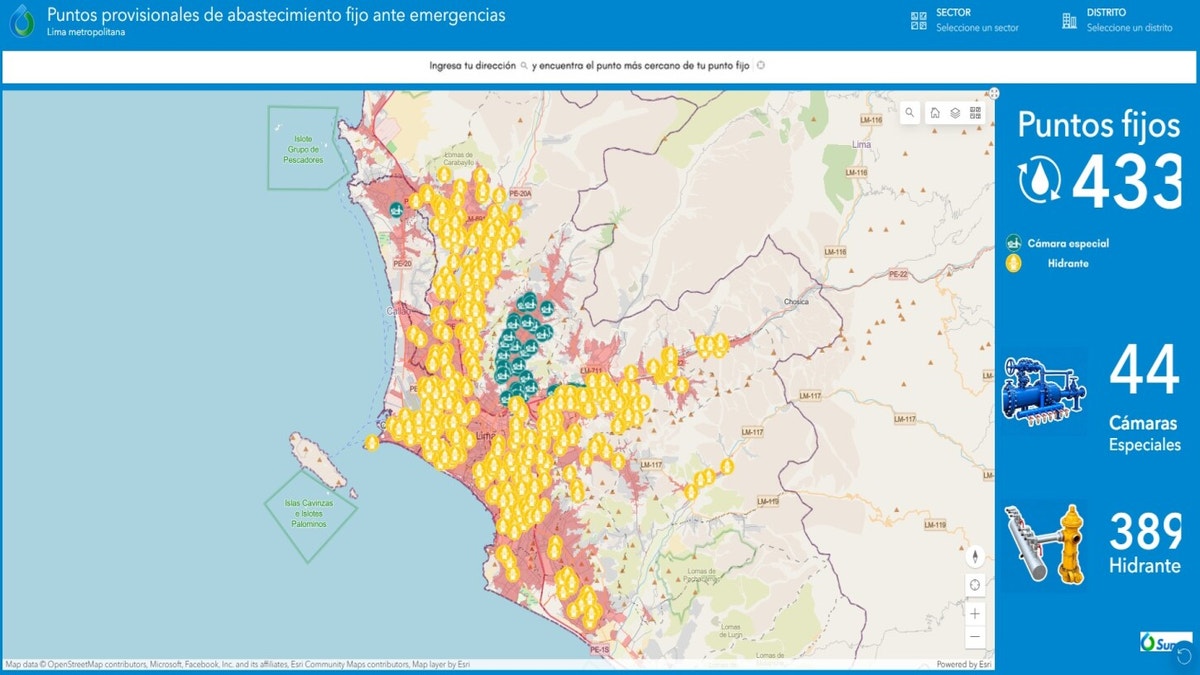Open the map layers list
This screenshot has height=675, width=1200.
pyautogui.click(x=955, y=113)
